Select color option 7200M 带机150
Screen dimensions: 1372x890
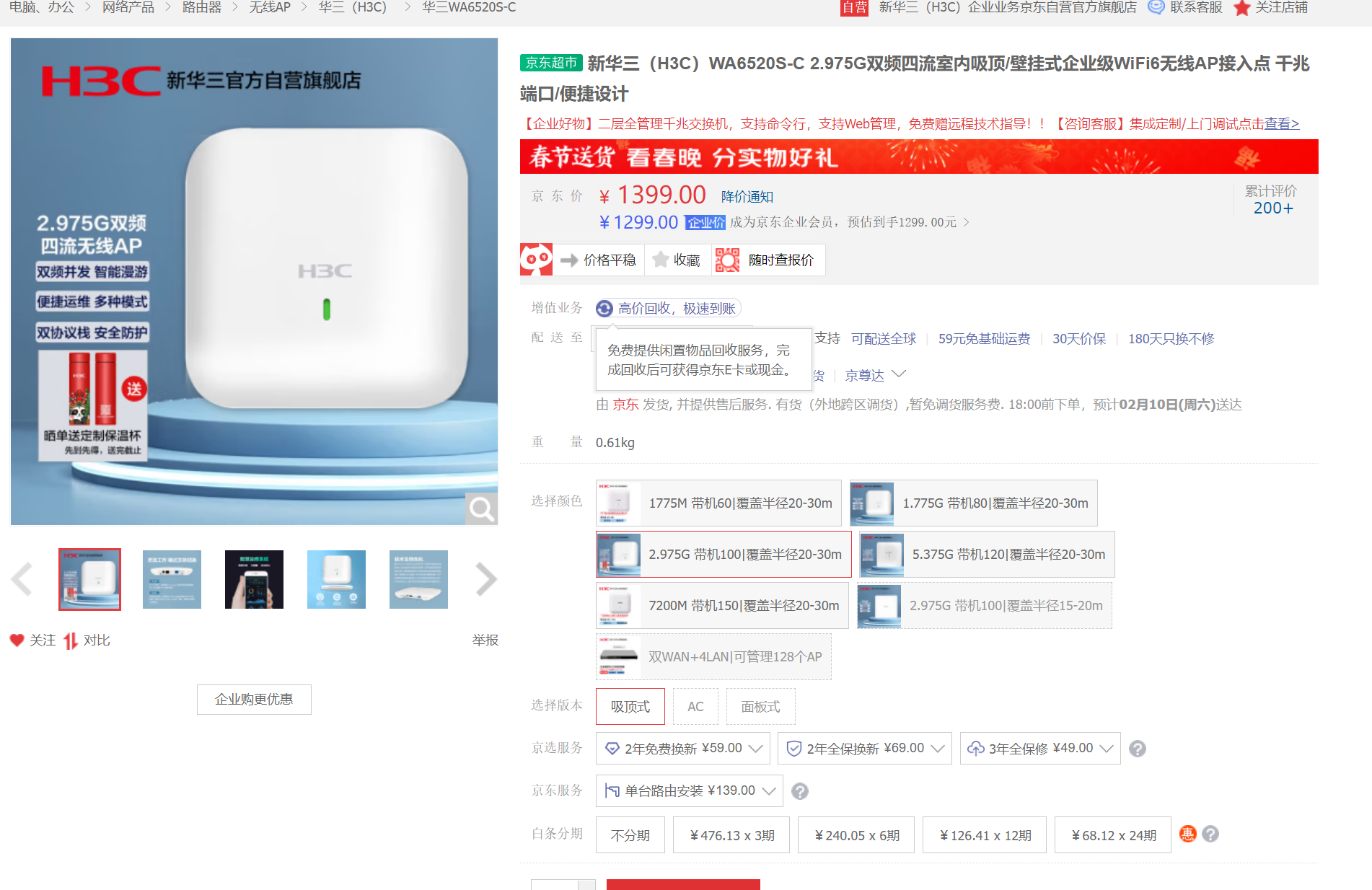[x=722, y=605]
